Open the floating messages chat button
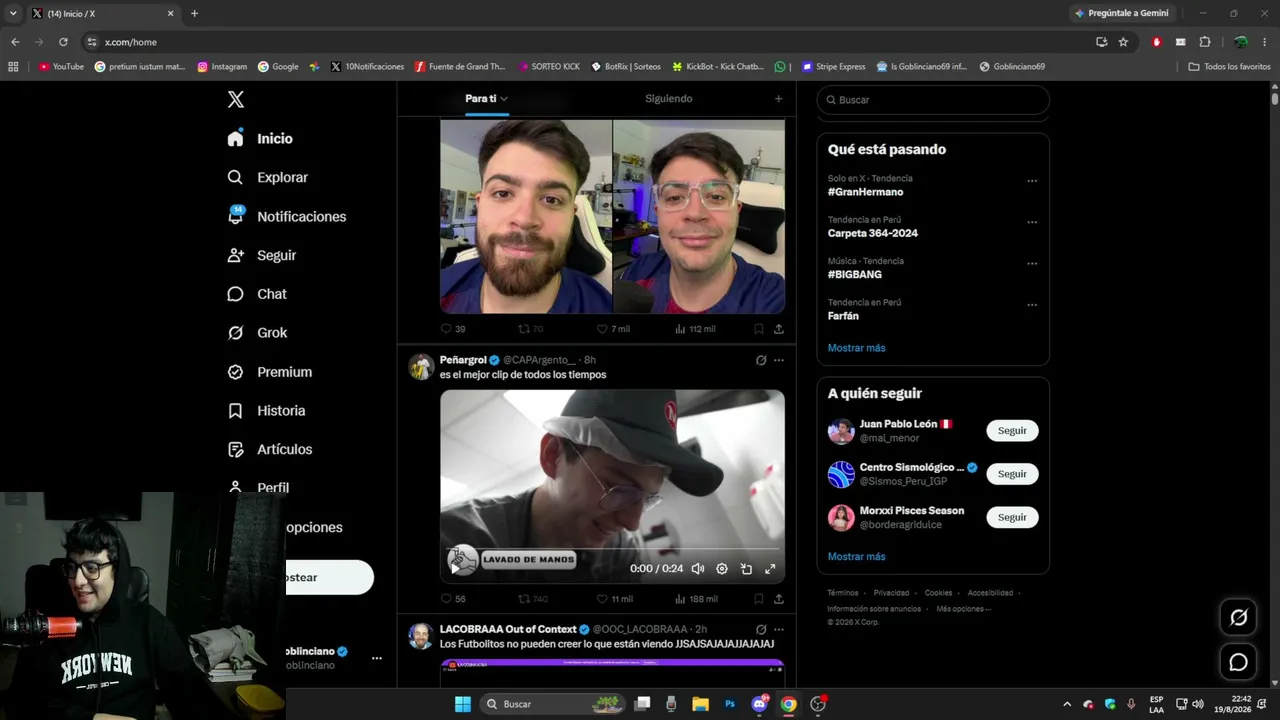The width and height of the screenshot is (1280, 720). coord(1238,662)
